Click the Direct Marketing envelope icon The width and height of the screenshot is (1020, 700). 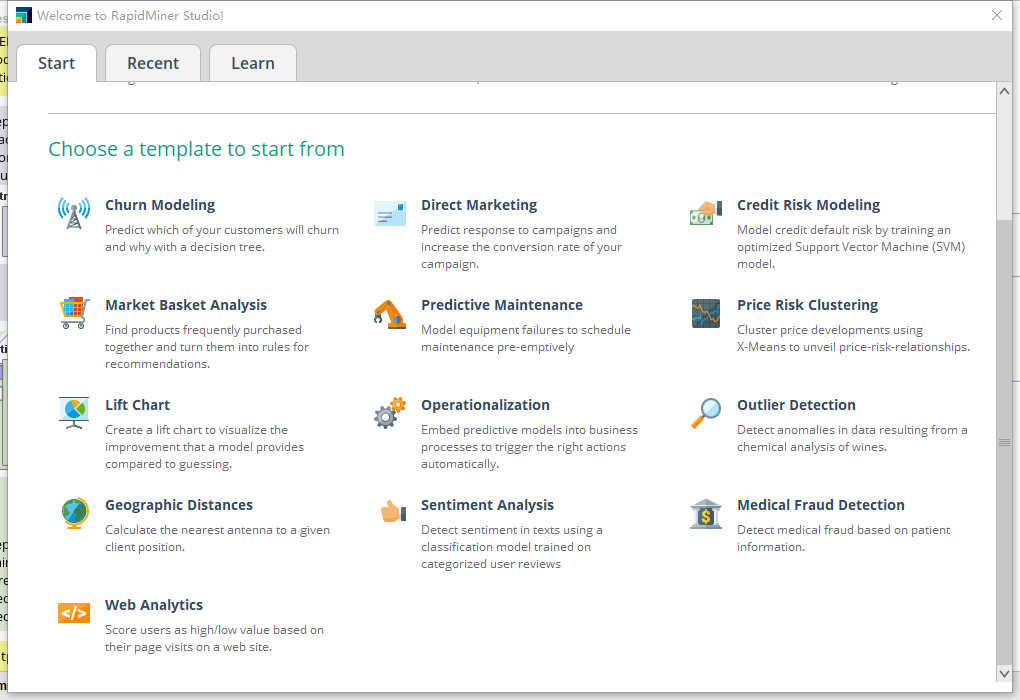(390, 213)
